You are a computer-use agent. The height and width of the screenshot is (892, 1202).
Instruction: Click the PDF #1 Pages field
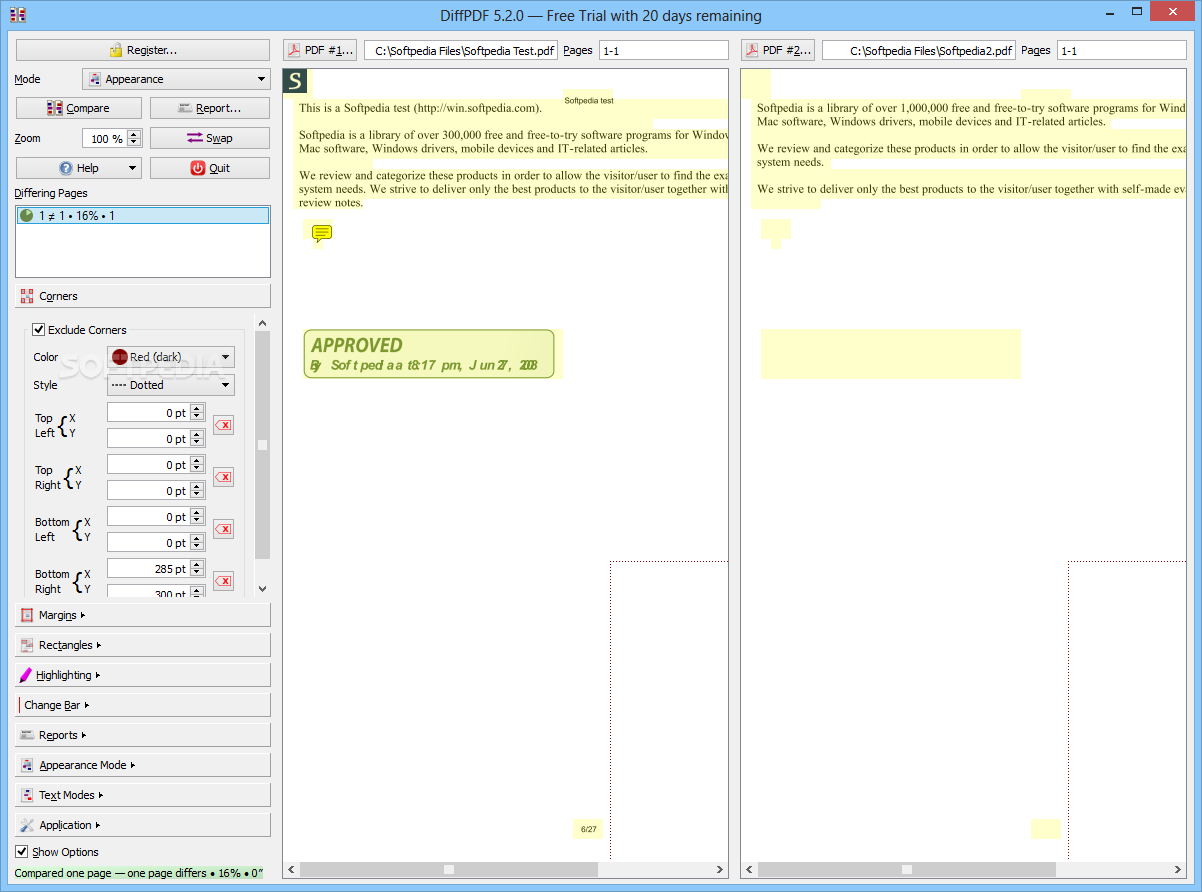(x=664, y=50)
